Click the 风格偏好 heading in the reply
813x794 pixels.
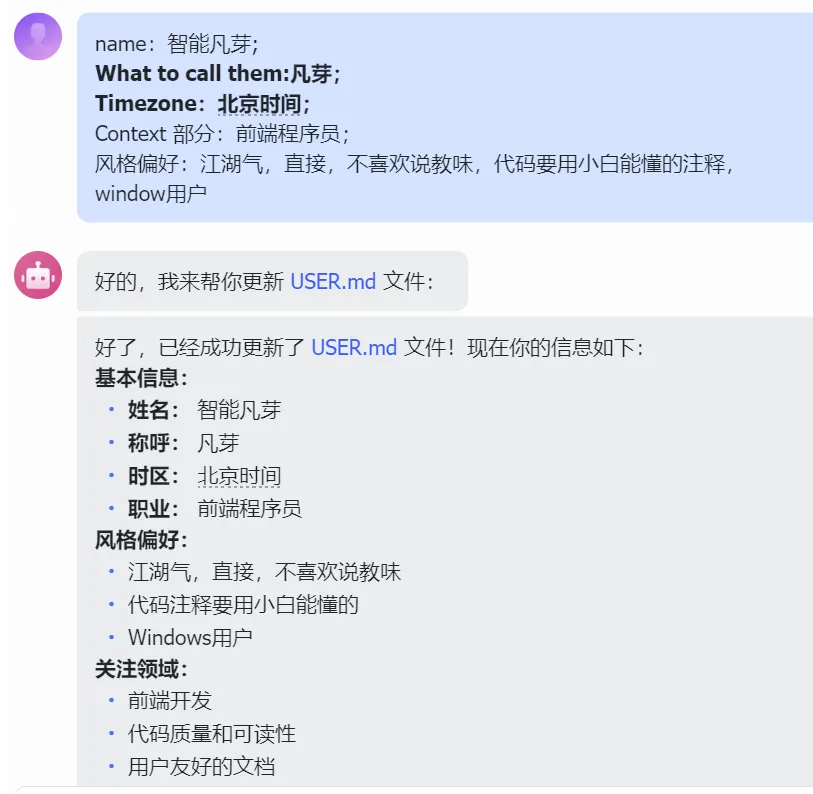pos(141,541)
